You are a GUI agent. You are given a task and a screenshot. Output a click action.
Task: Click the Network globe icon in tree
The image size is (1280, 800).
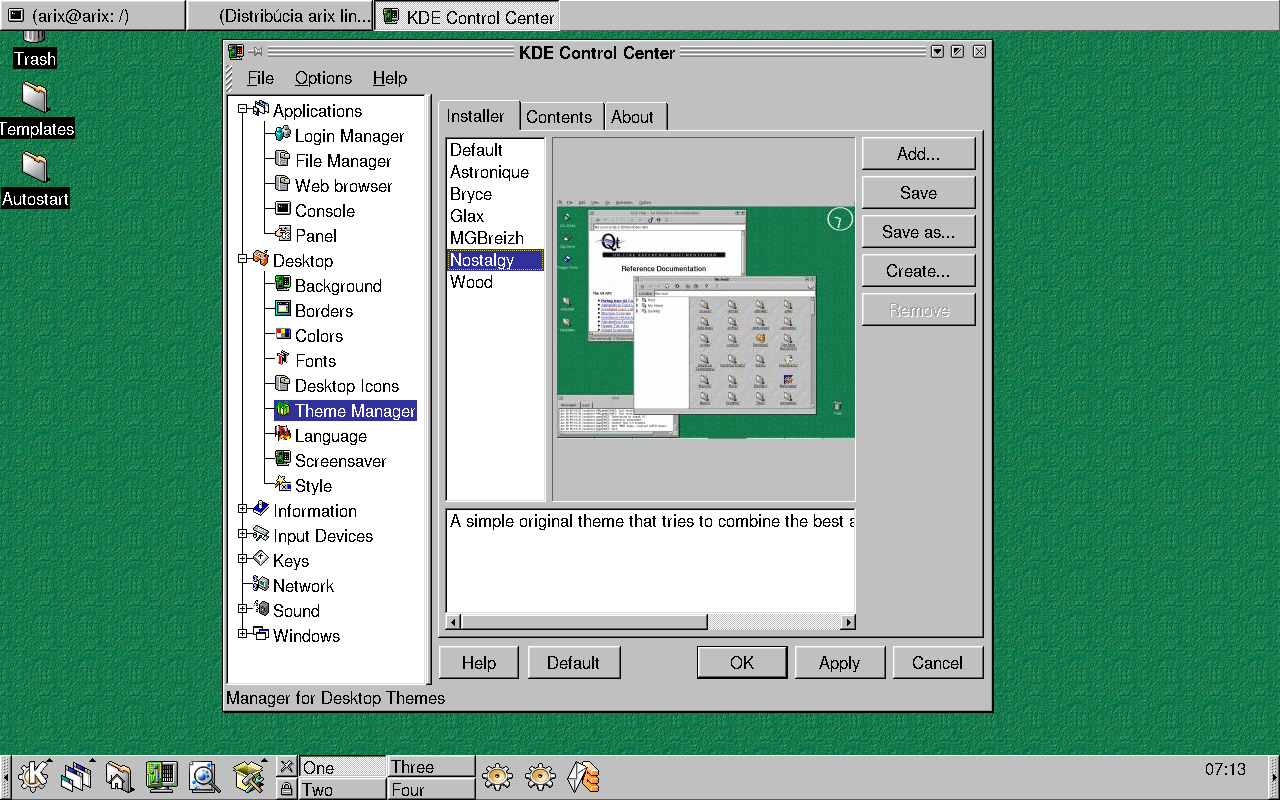[x=261, y=585]
